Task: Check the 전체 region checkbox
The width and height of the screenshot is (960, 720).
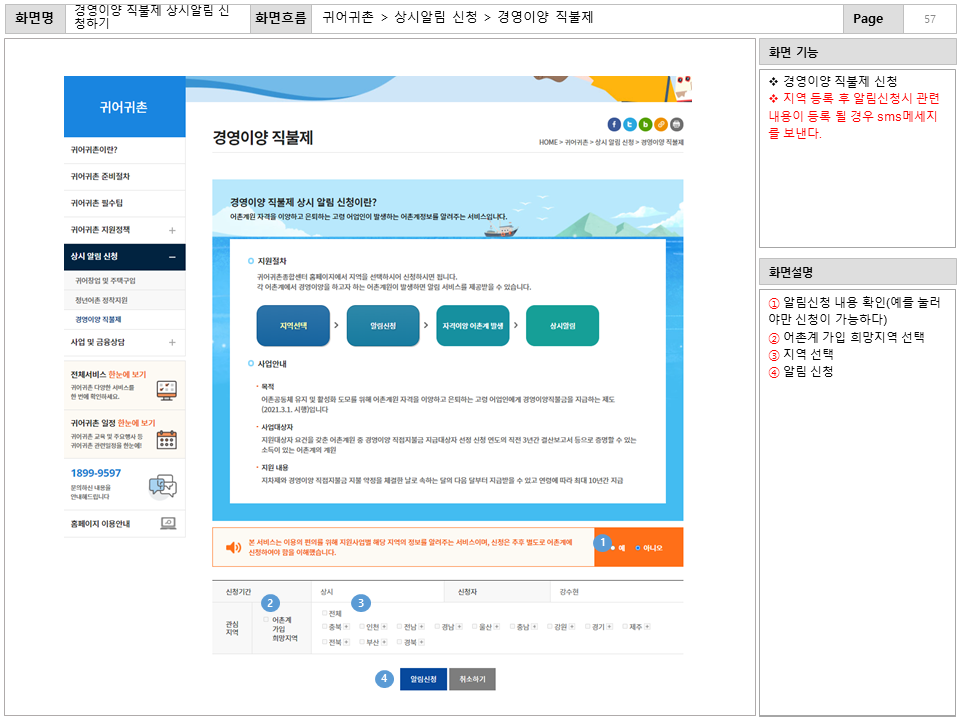Action: (x=324, y=614)
